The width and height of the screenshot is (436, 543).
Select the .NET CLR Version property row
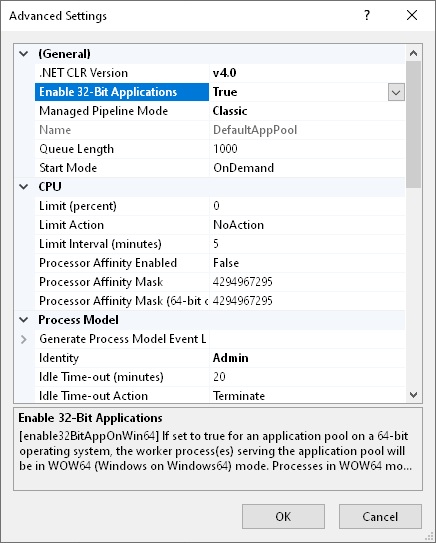(220, 73)
